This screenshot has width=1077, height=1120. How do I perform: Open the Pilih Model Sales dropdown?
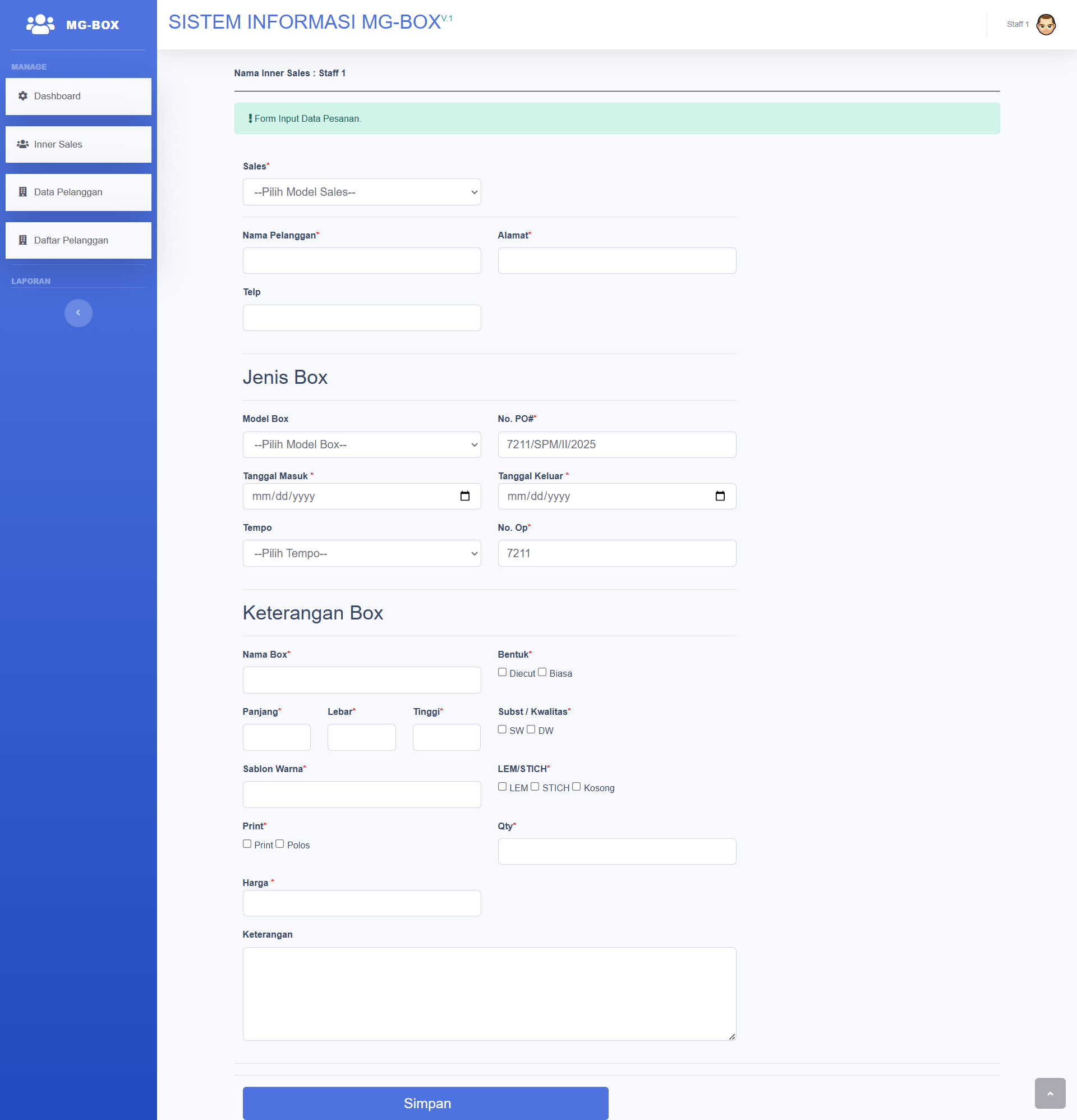click(x=361, y=192)
